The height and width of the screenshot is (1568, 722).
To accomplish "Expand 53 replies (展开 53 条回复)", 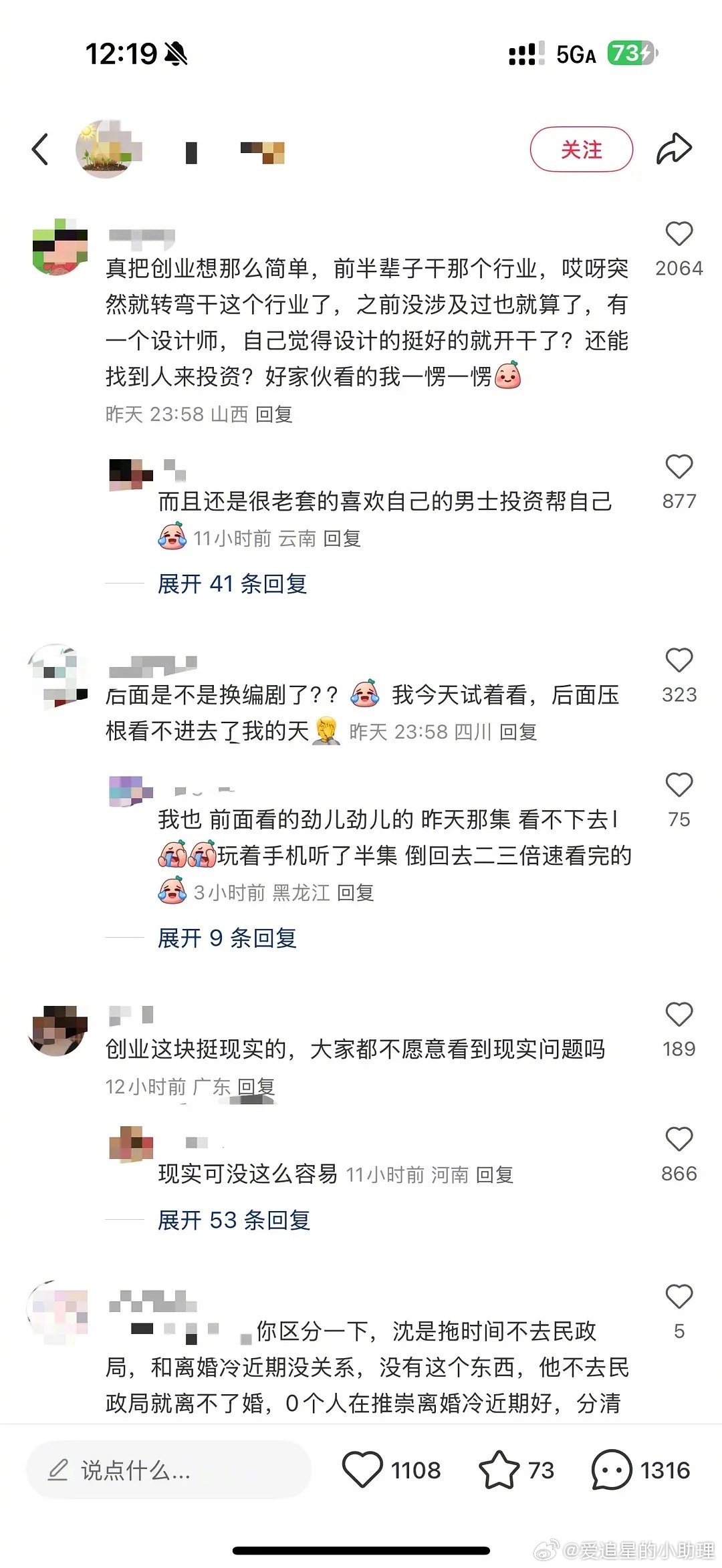I will coord(234,1220).
